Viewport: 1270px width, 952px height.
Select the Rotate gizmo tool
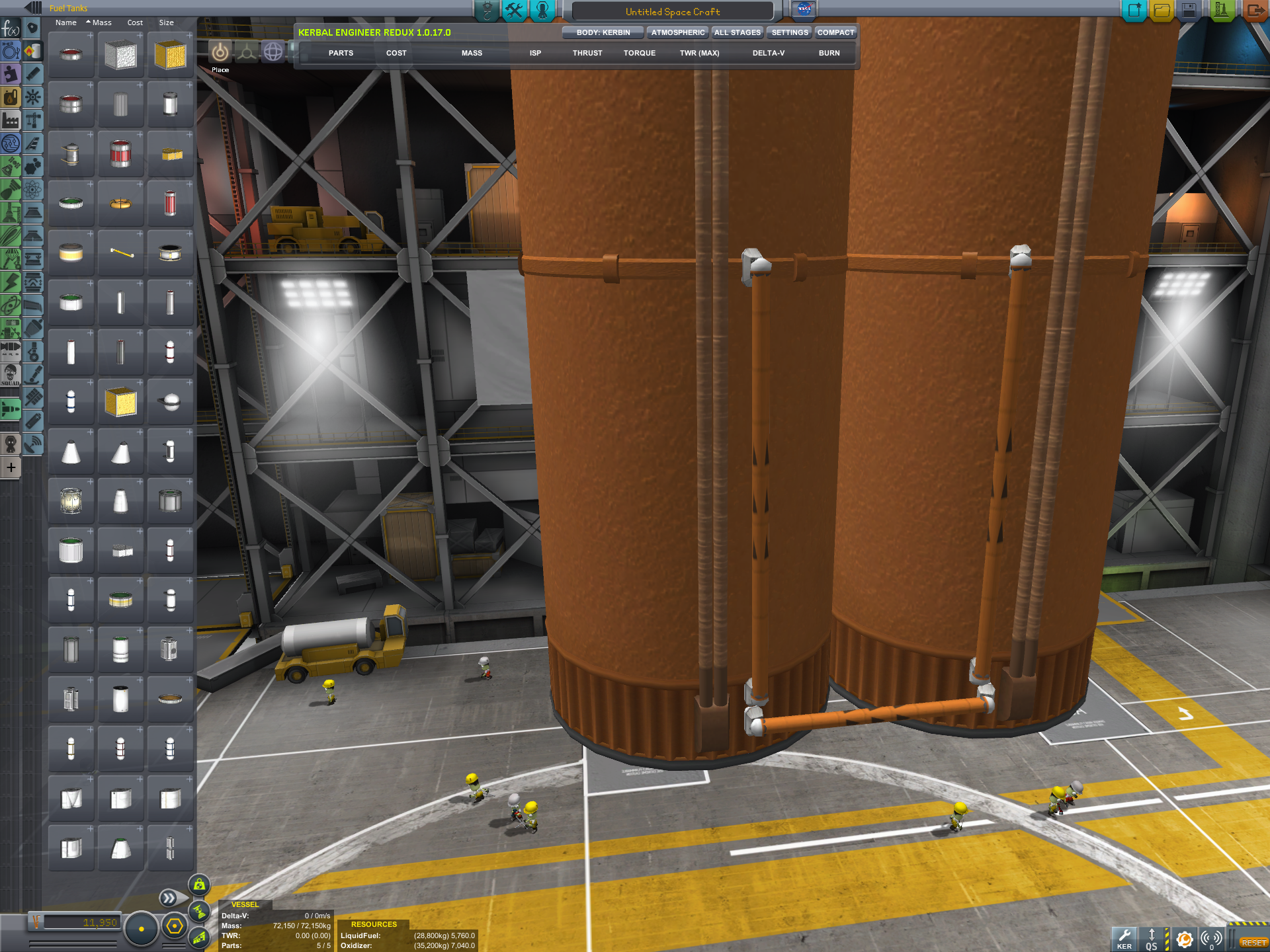273,52
